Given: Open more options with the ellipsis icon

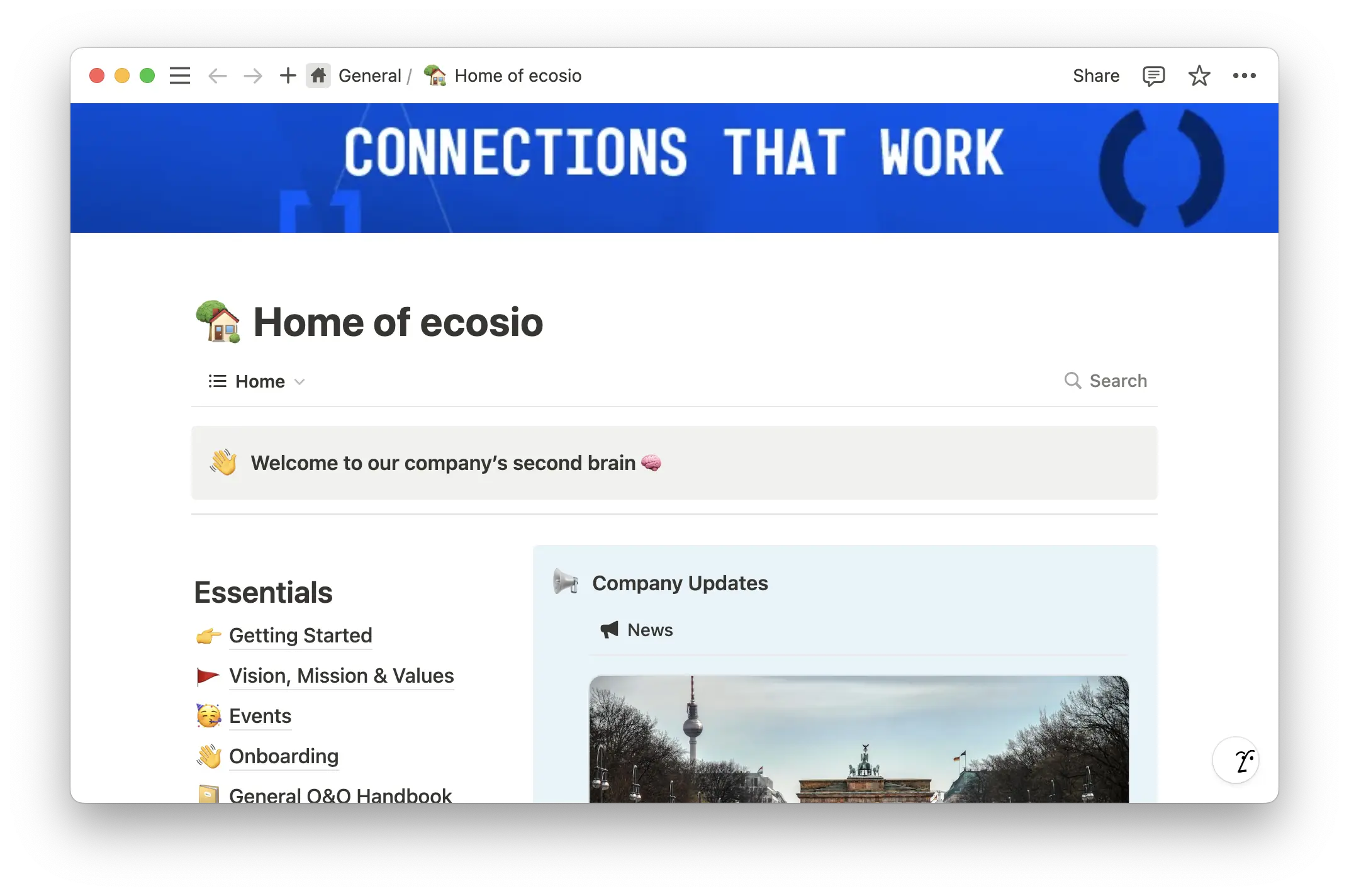Looking at the screenshot, I should 1245,76.
